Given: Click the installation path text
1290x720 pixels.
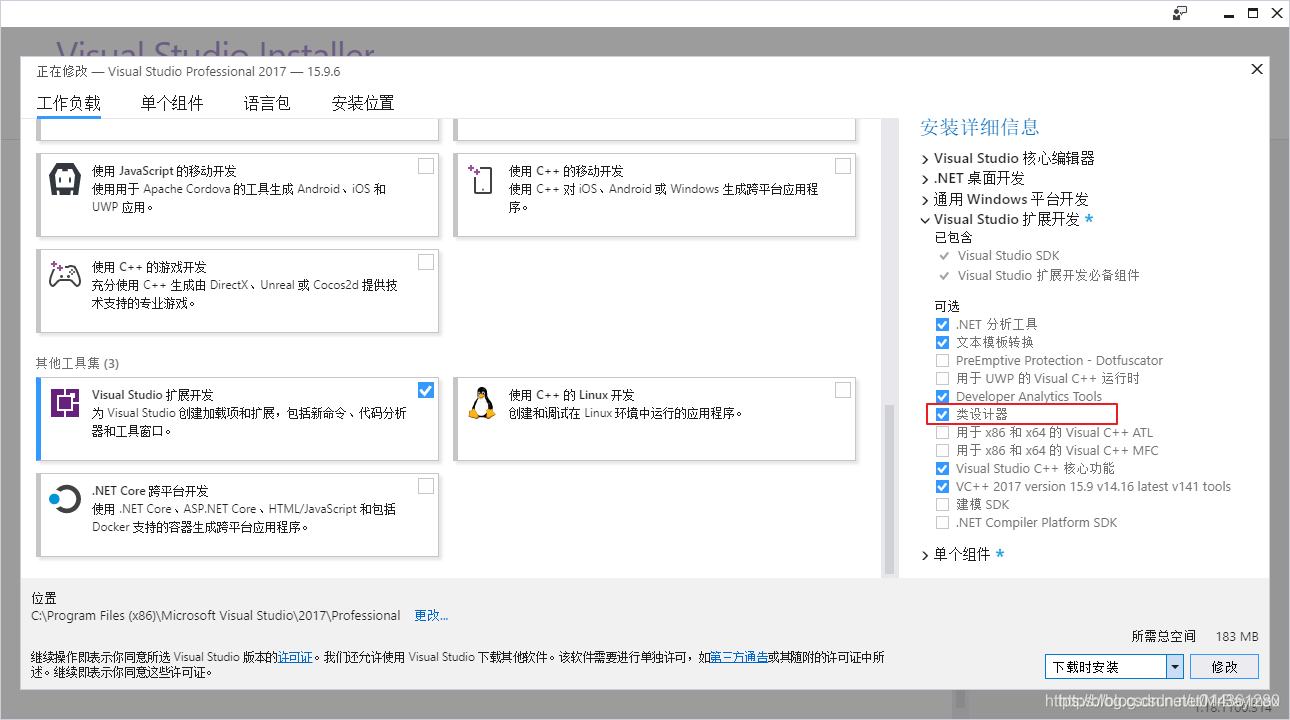Looking at the screenshot, I should tap(216, 615).
